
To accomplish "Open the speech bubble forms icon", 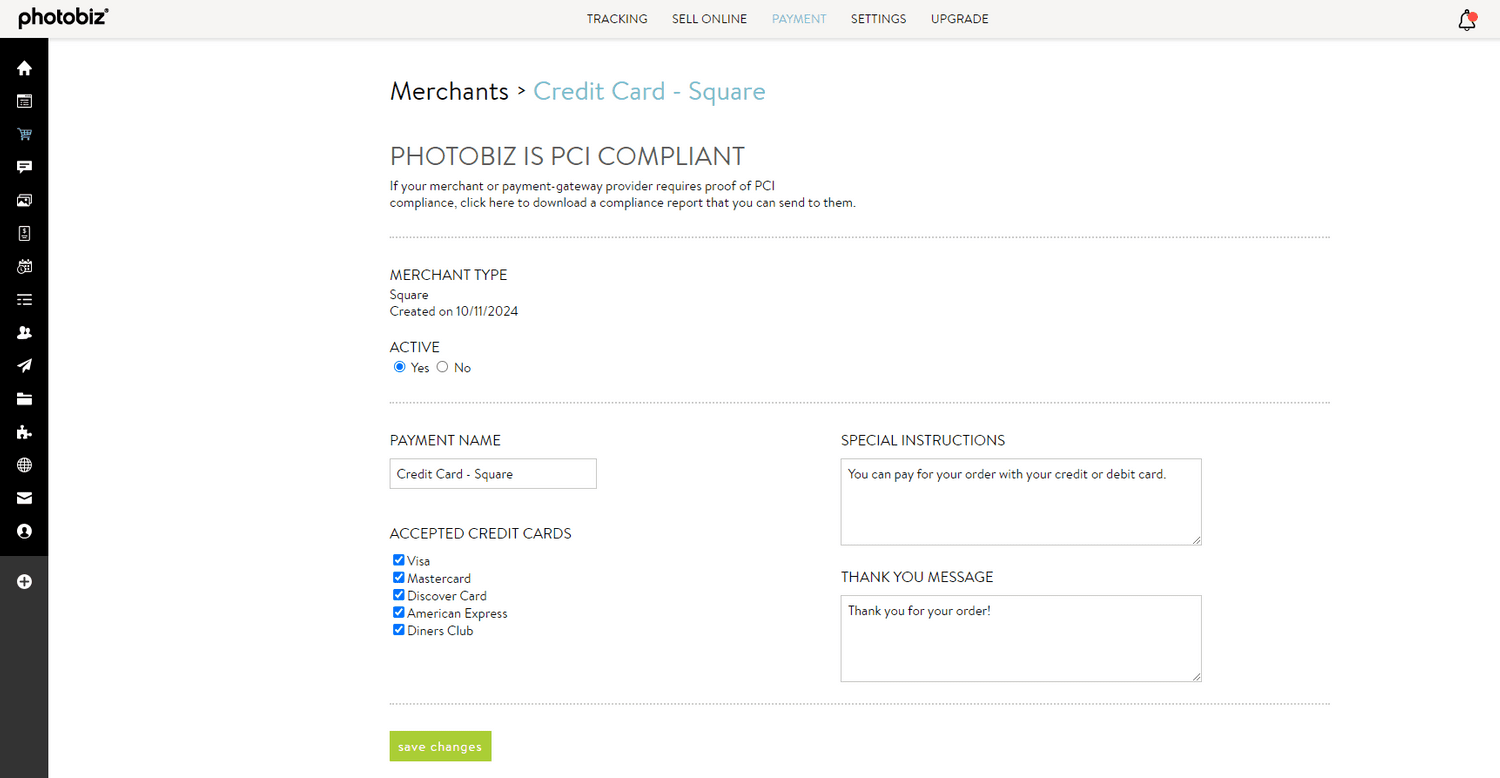I will (x=24, y=167).
